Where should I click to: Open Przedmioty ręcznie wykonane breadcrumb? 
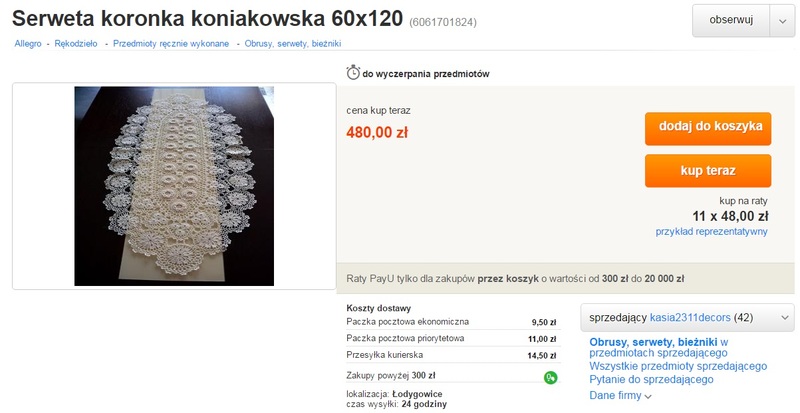click(171, 44)
